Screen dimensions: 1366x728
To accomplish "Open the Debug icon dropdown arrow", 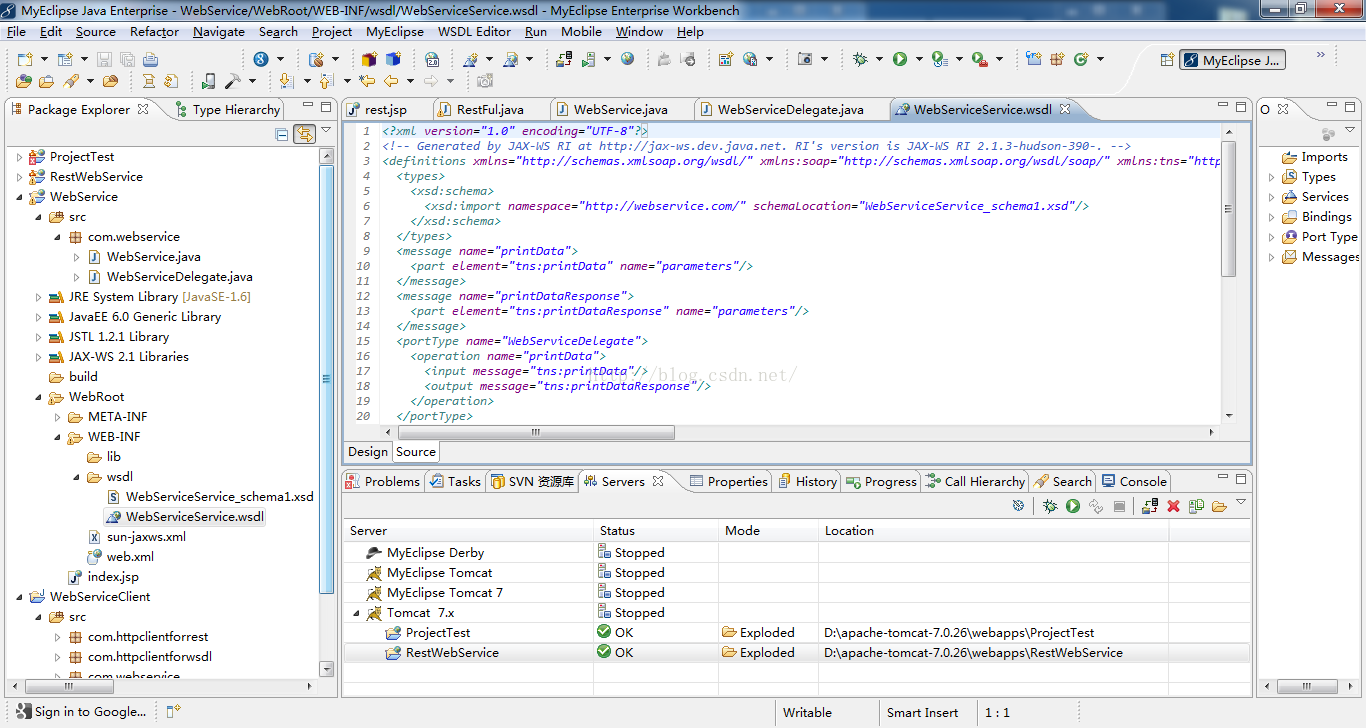I will pyautogui.click(x=879, y=59).
